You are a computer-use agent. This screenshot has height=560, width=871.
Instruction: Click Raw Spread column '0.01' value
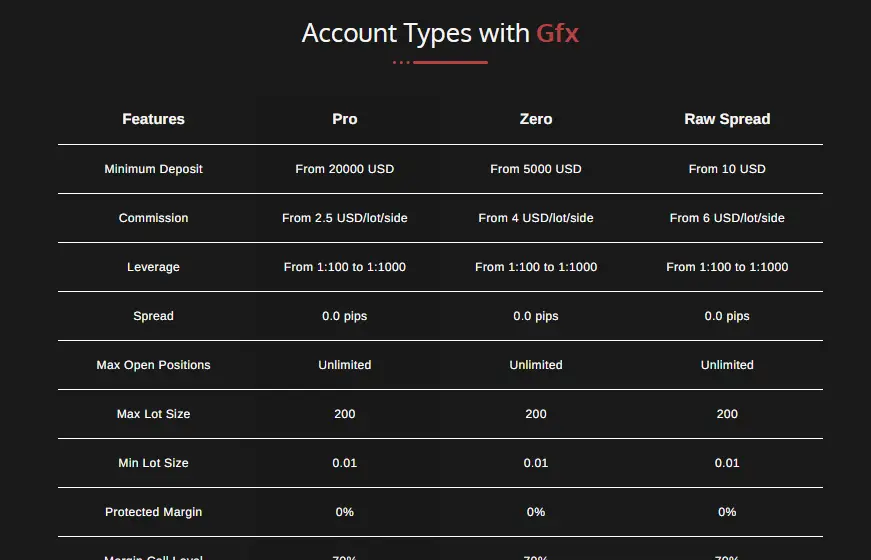click(727, 463)
